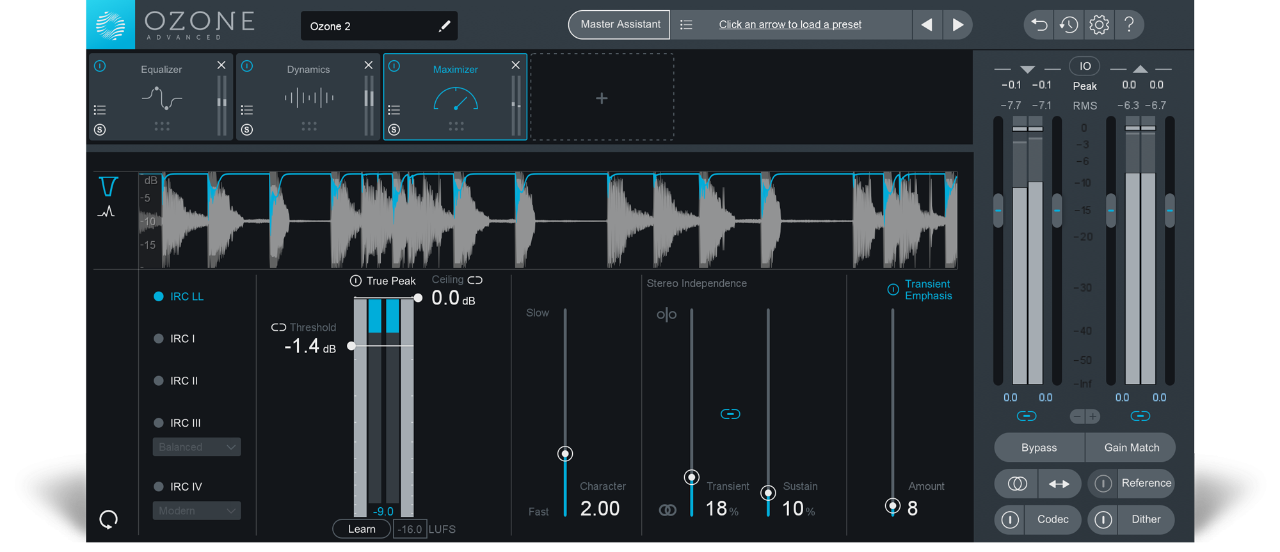The image size is (1280, 552).
Task: Open the Maximizer module preset list
Action: pos(394,110)
